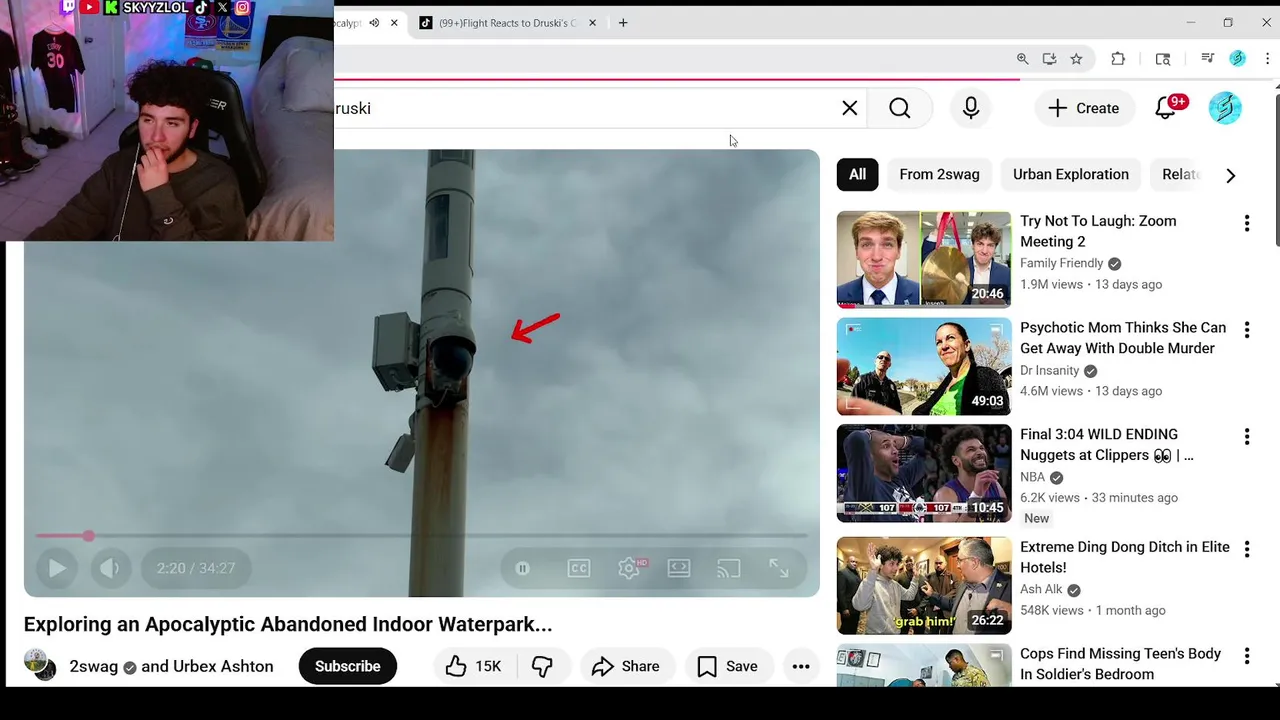
Task: Open the Dr Insanity channel link
Action: [1049, 370]
